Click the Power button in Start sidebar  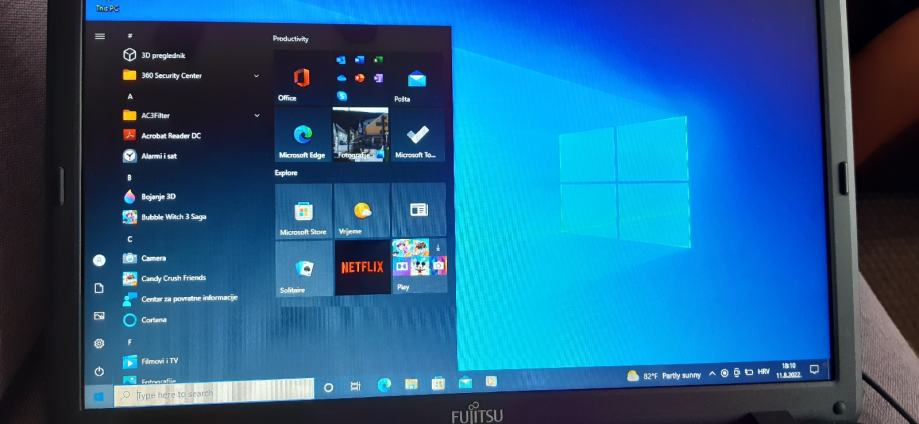pyautogui.click(x=99, y=371)
